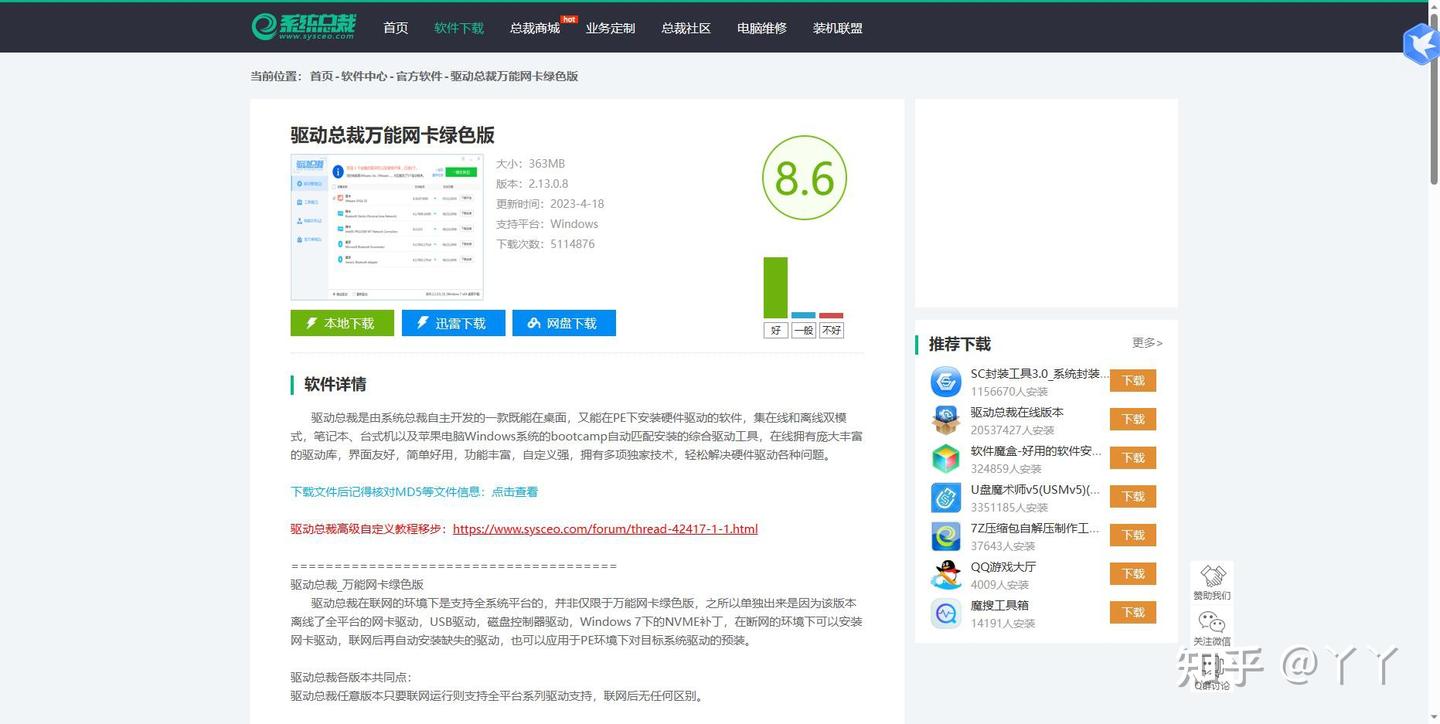Open the sysceo forum thread-42417 link
Image resolution: width=1440 pixels, height=724 pixels.
[605, 529]
